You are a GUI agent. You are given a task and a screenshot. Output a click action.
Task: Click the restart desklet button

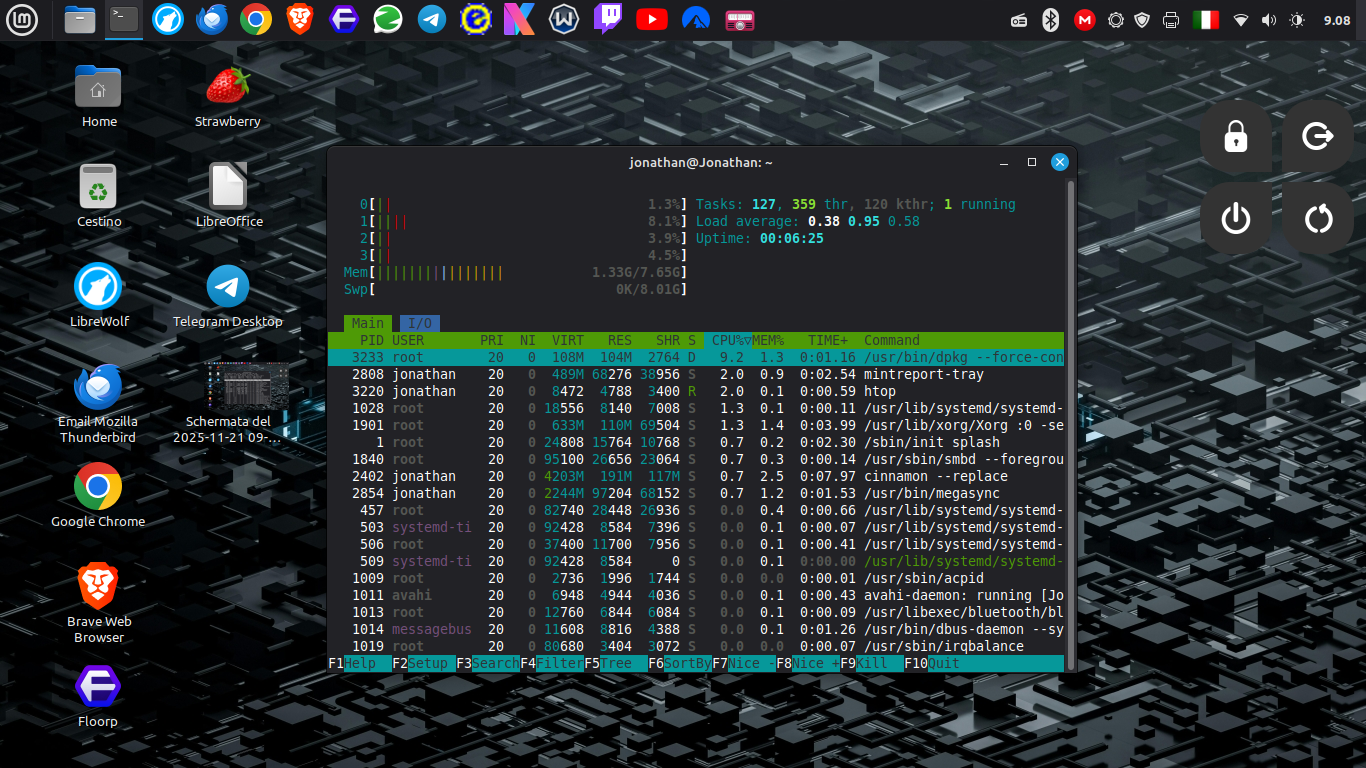tap(1318, 218)
